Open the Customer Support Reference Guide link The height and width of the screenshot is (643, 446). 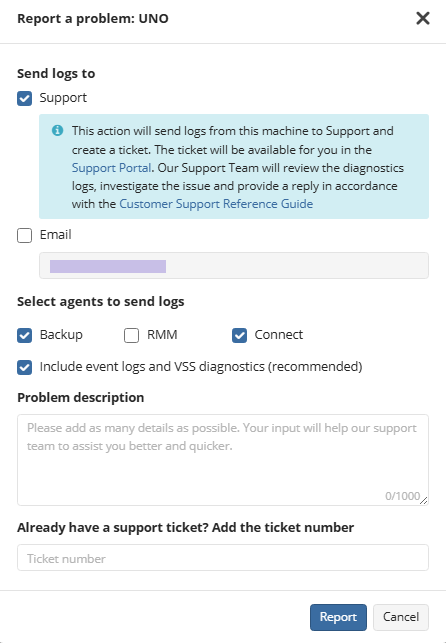coord(216,204)
